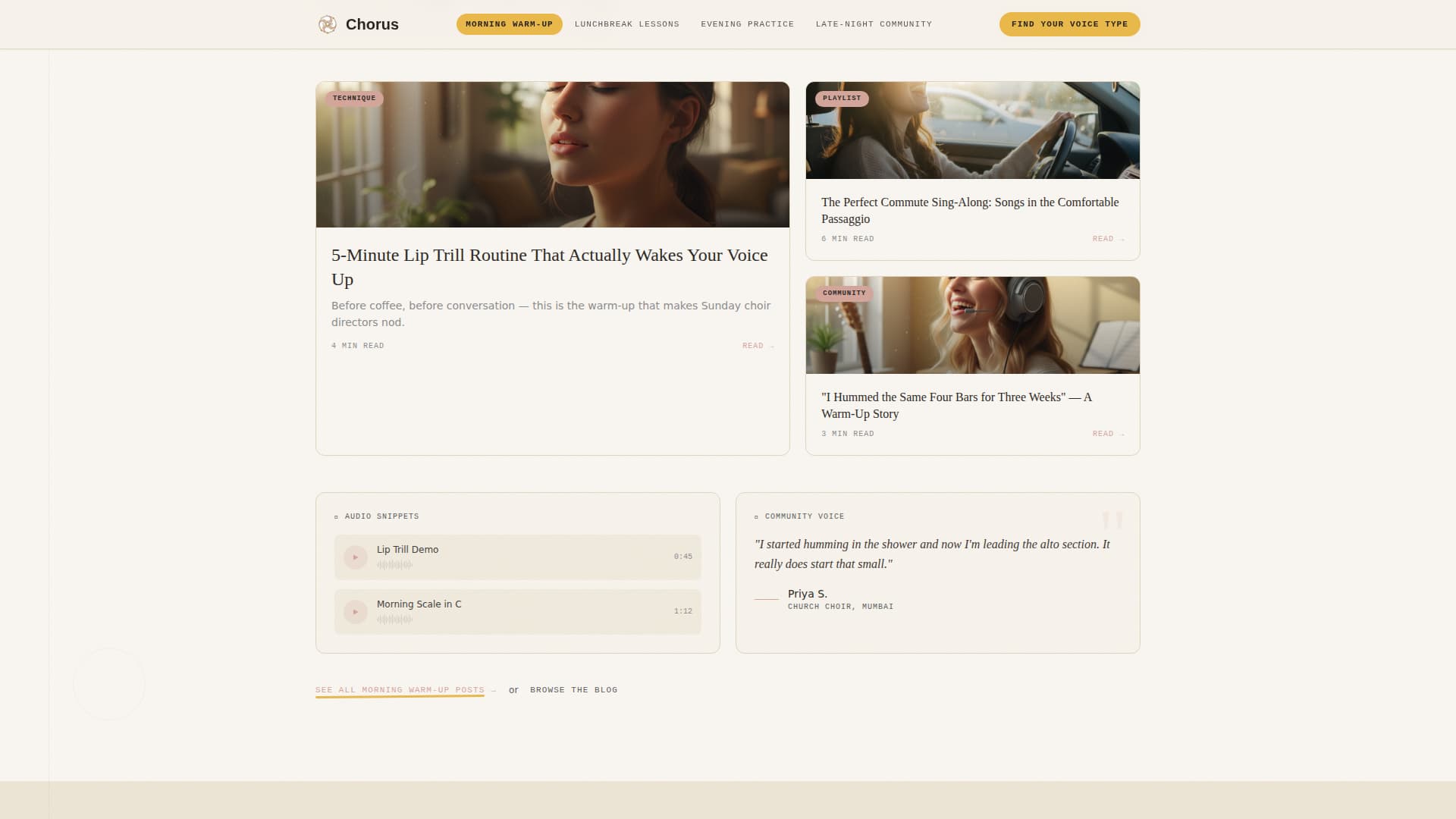See all Morning Warm-Up posts

coord(405,690)
